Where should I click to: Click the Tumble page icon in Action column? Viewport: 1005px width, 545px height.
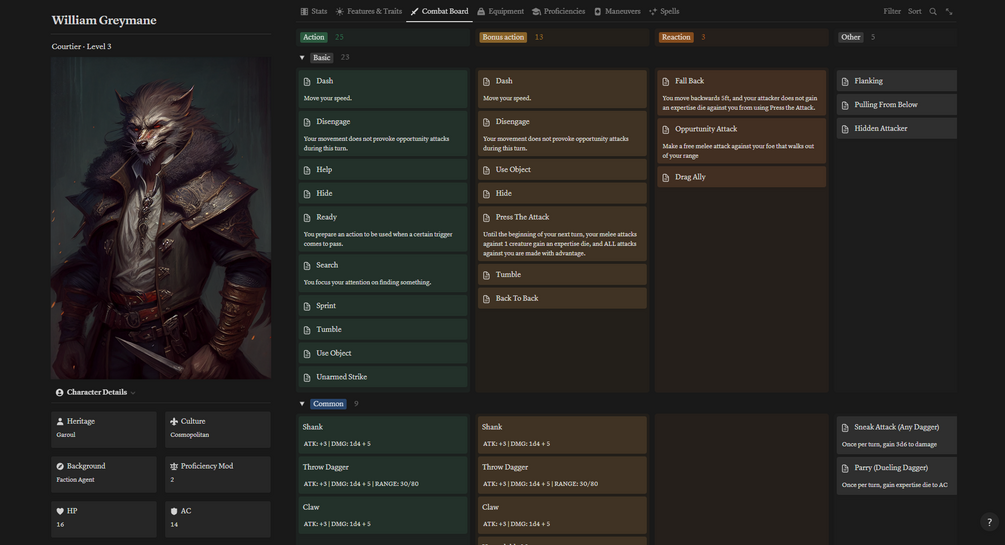pyautogui.click(x=307, y=330)
